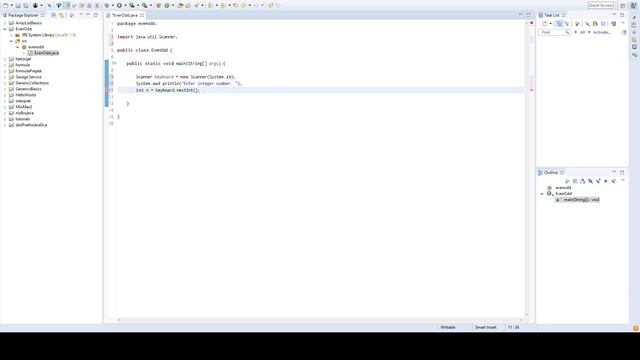Viewport: 640px width, 360px height.
Task: Click the Find field in the Task List
Action: (554, 32)
